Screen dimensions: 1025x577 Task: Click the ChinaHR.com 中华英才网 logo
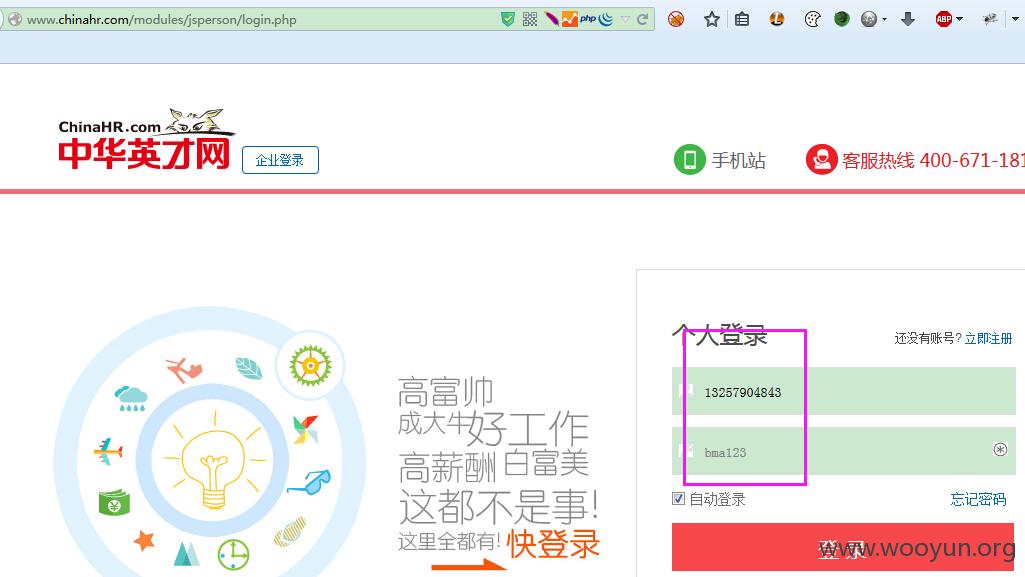[145, 140]
